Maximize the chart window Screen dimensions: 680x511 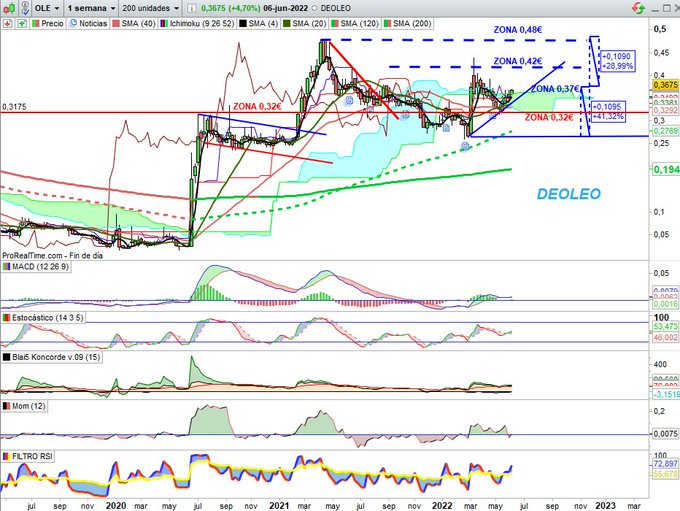click(x=667, y=8)
